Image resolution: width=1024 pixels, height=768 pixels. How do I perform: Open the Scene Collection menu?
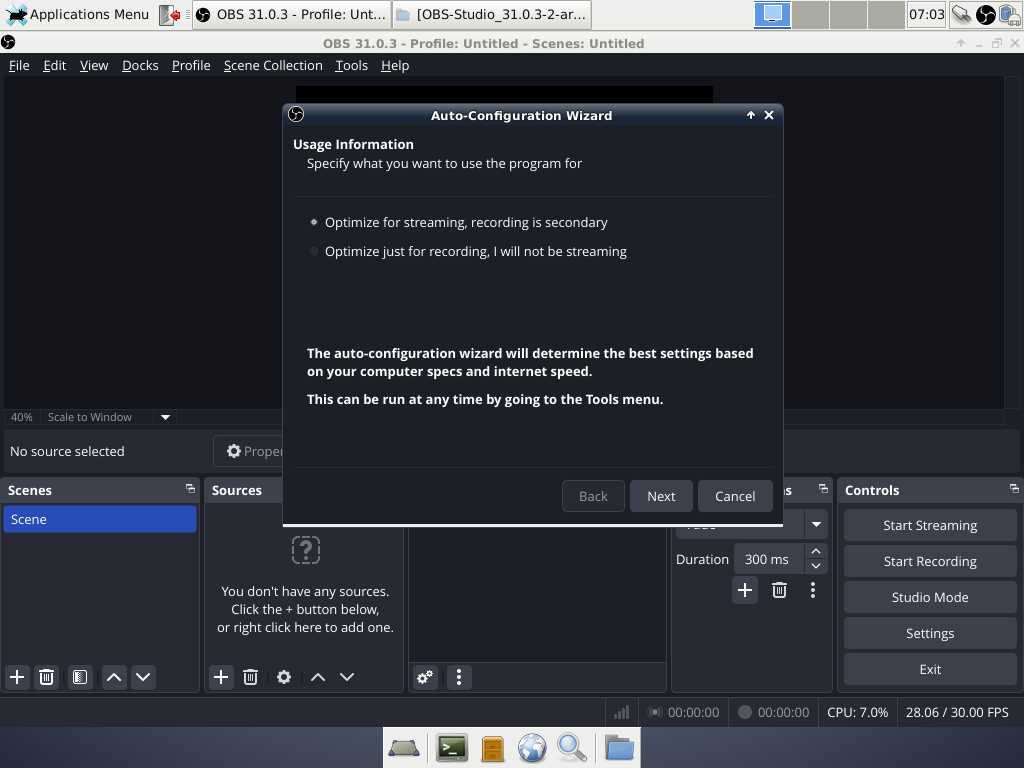click(x=273, y=65)
